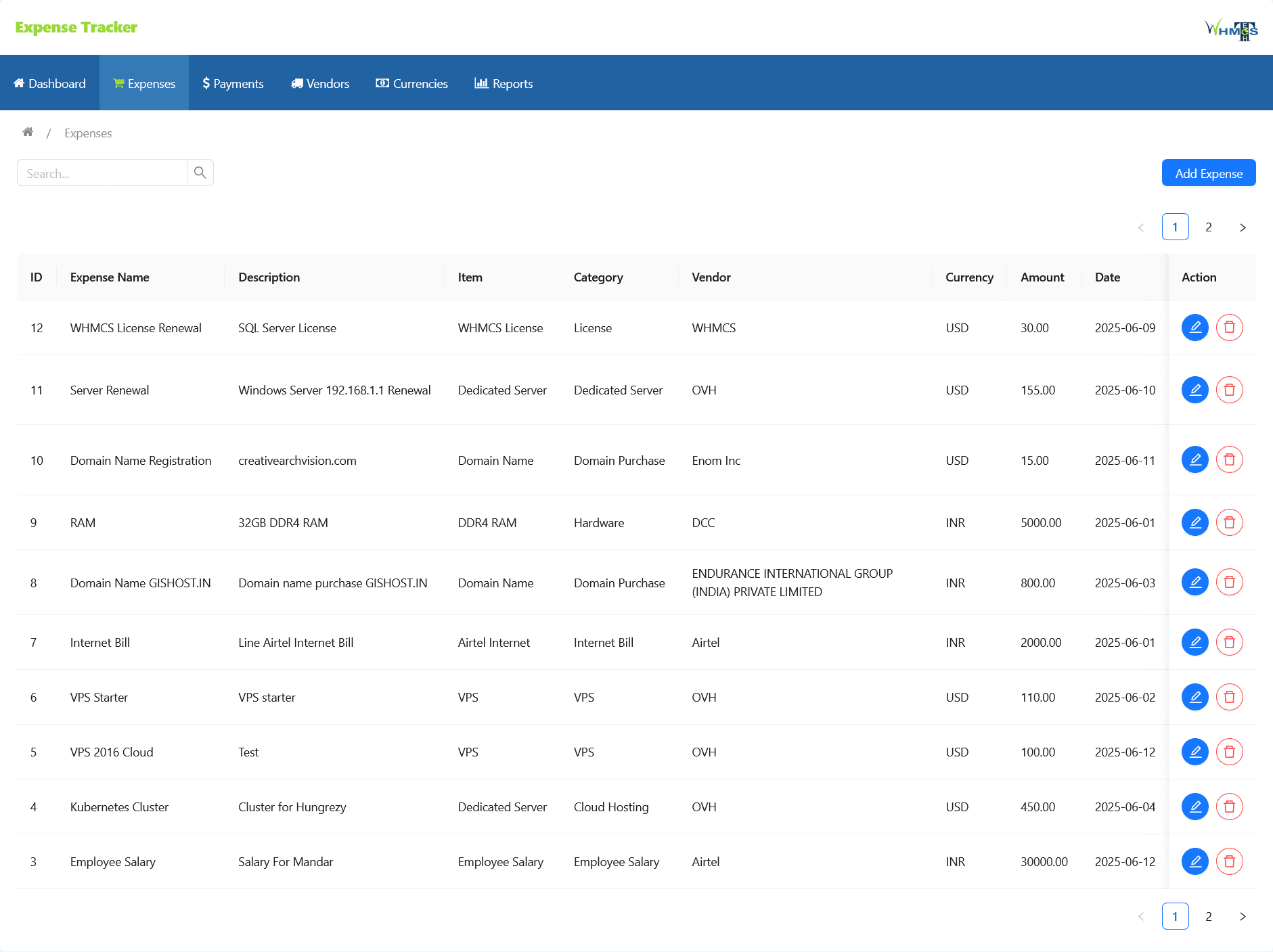Go to next page using bottom arrow
Image resolution: width=1273 pixels, height=952 pixels.
1243,916
